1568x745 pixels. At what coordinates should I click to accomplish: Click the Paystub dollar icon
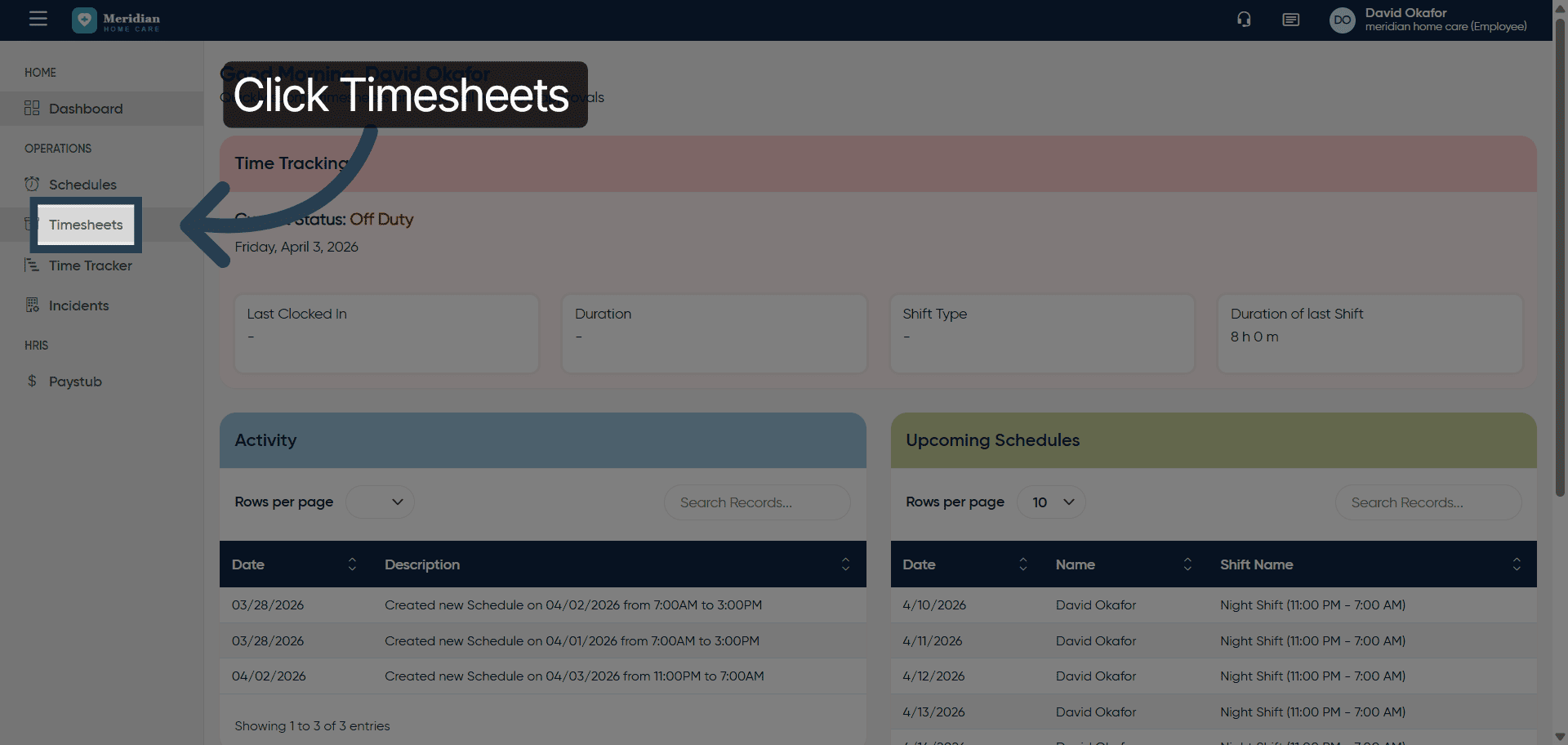pos(32,381)
